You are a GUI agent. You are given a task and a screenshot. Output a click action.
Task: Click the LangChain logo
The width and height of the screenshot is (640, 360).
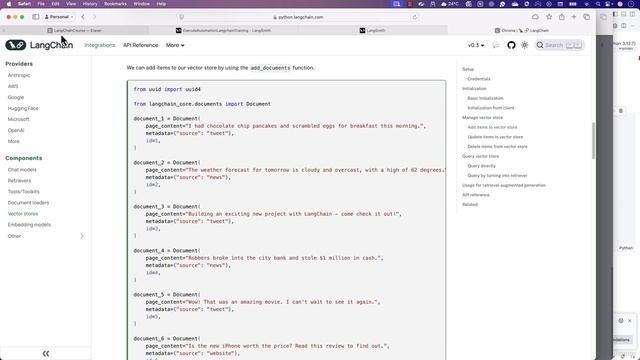click(x=39, y=45)
